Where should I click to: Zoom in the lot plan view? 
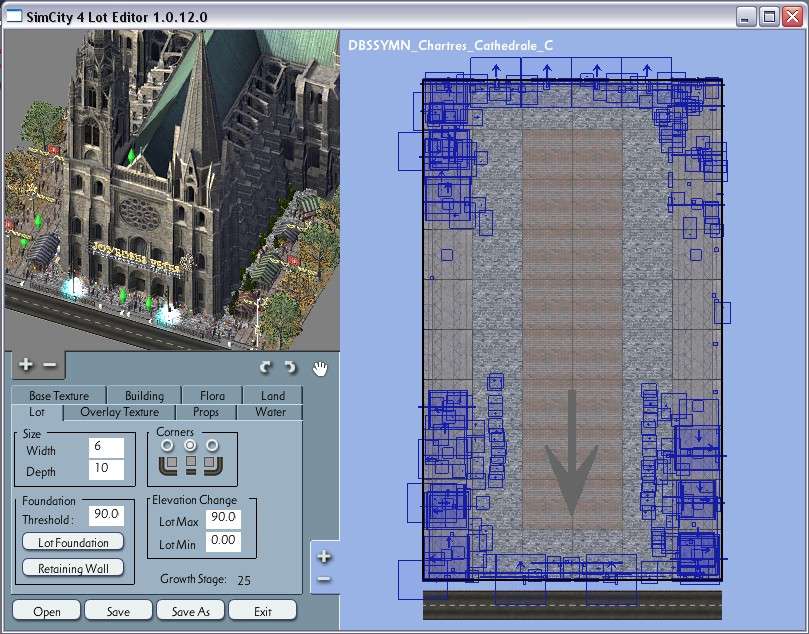324,557
